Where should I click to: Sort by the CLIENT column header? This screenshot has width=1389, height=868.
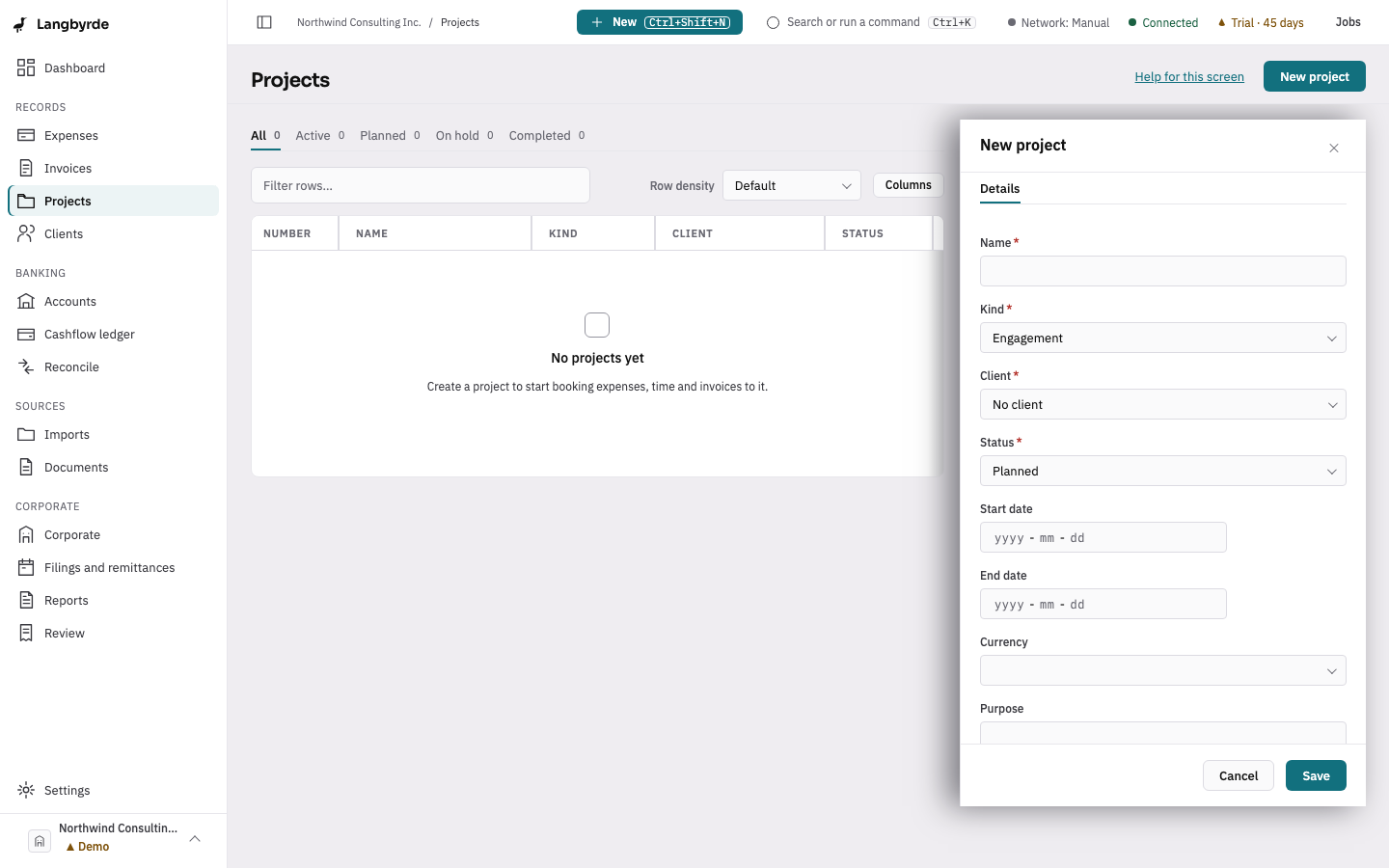(x=740, y=233)
